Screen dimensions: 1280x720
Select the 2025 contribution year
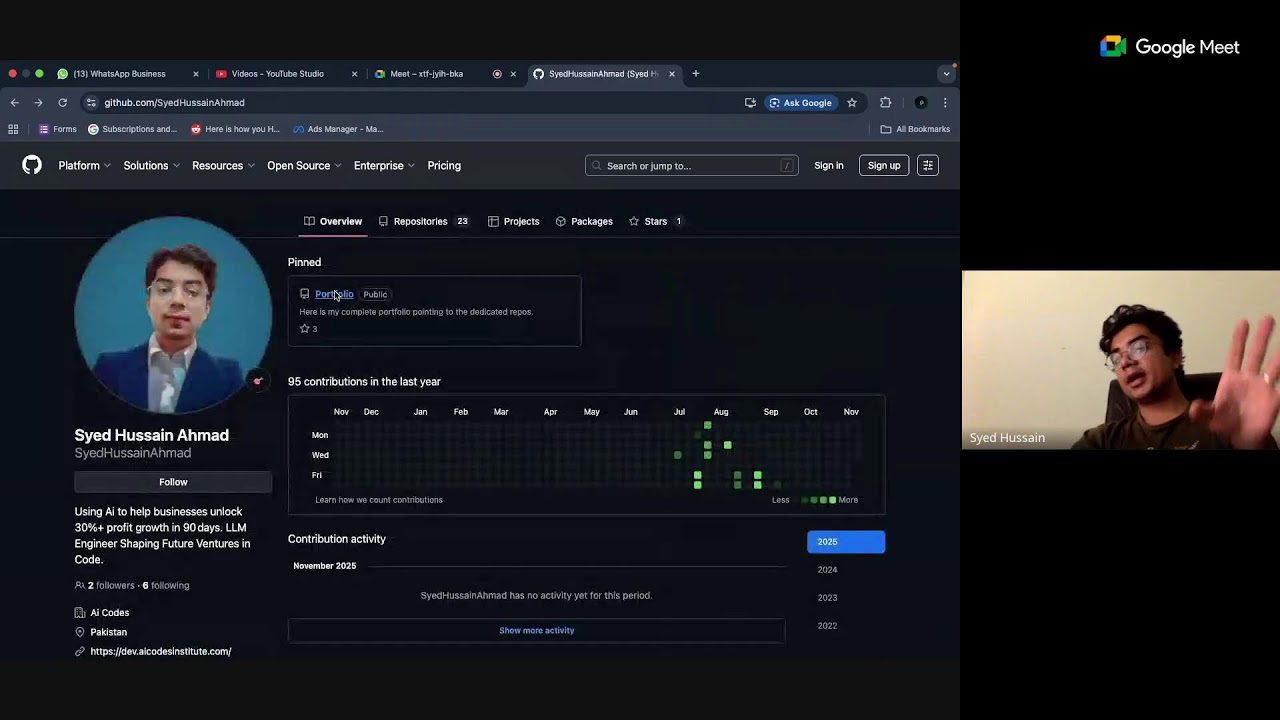click(x=846, y=542)
